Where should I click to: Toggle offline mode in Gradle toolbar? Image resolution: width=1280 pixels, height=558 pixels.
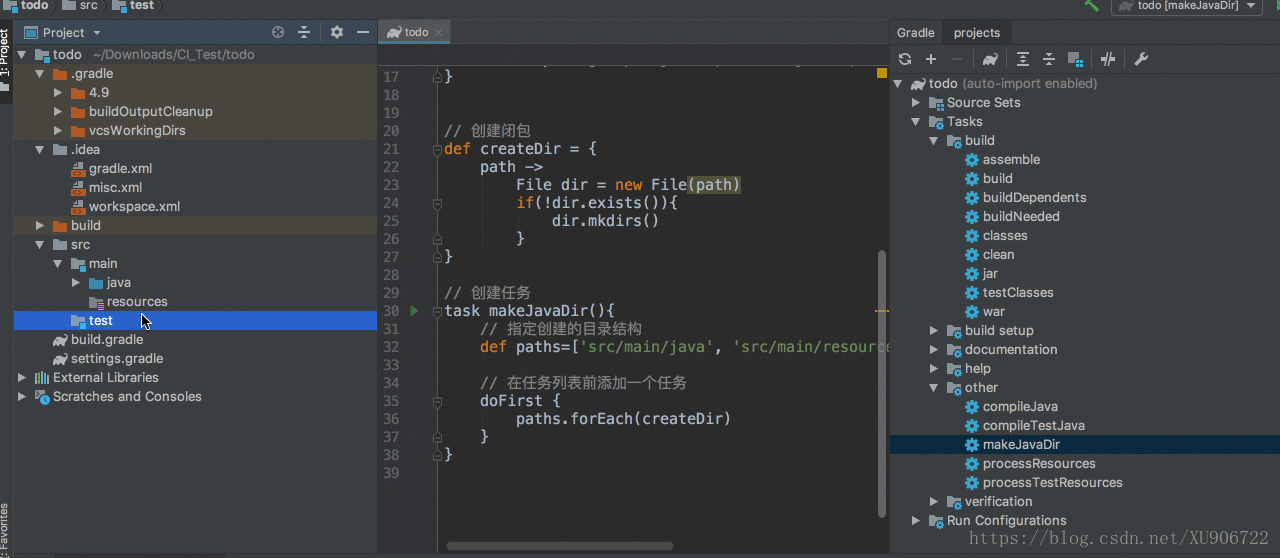click(1107, 59)
